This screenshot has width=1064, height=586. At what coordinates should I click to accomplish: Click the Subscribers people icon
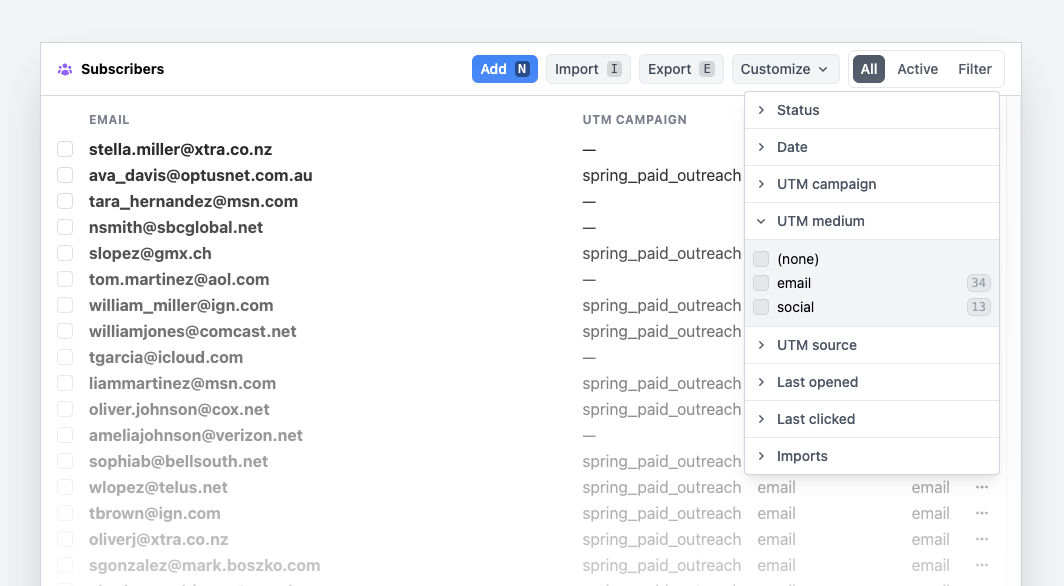point(65,69)
